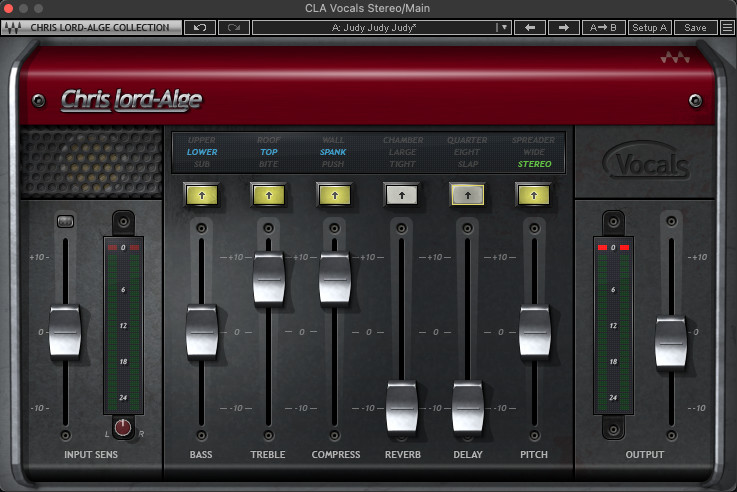Select BITE treble mode text
The height and width of the screenshot is (492, 737).
coord(268,164)
